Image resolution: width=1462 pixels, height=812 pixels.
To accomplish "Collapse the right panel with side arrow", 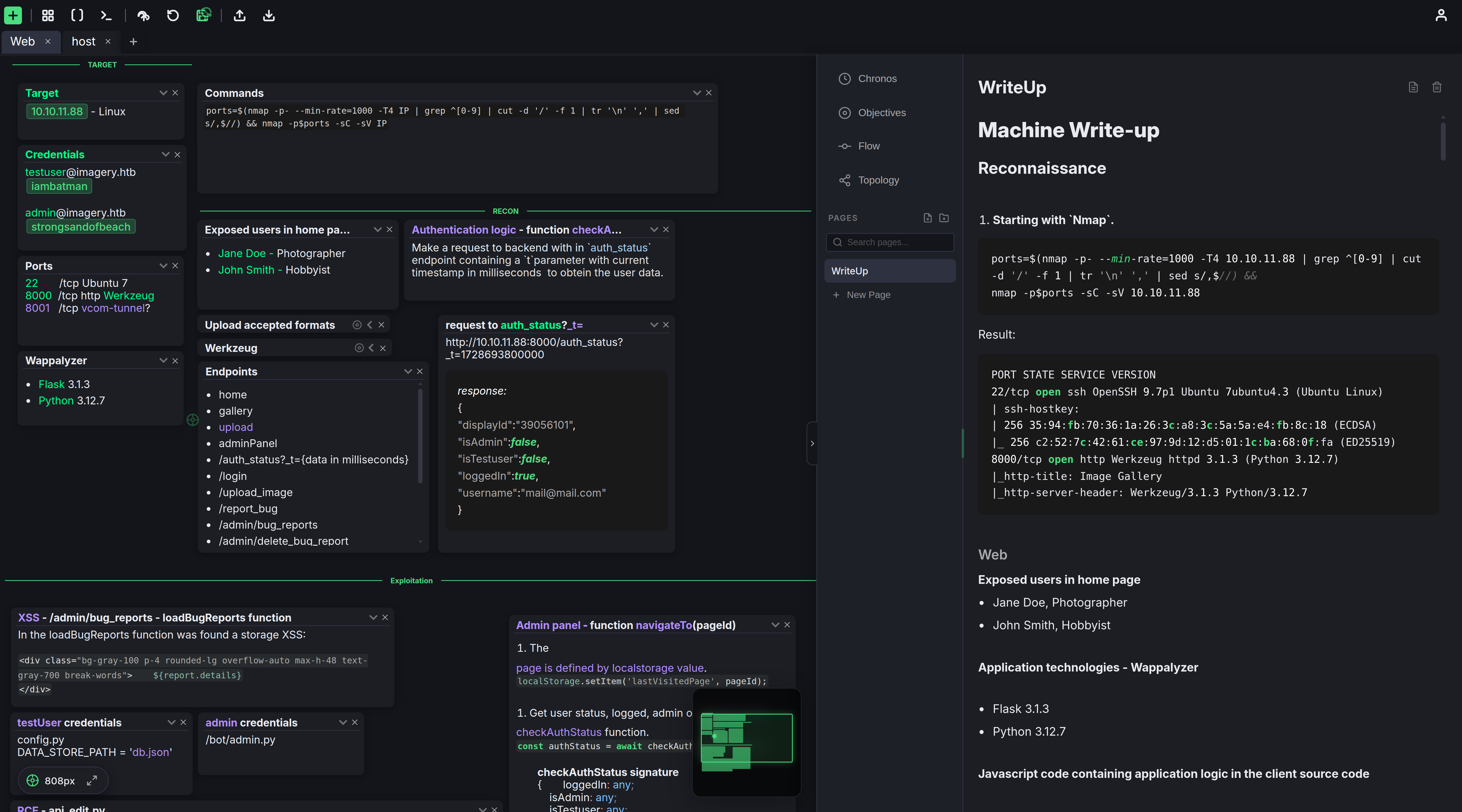I will (812, 444).
